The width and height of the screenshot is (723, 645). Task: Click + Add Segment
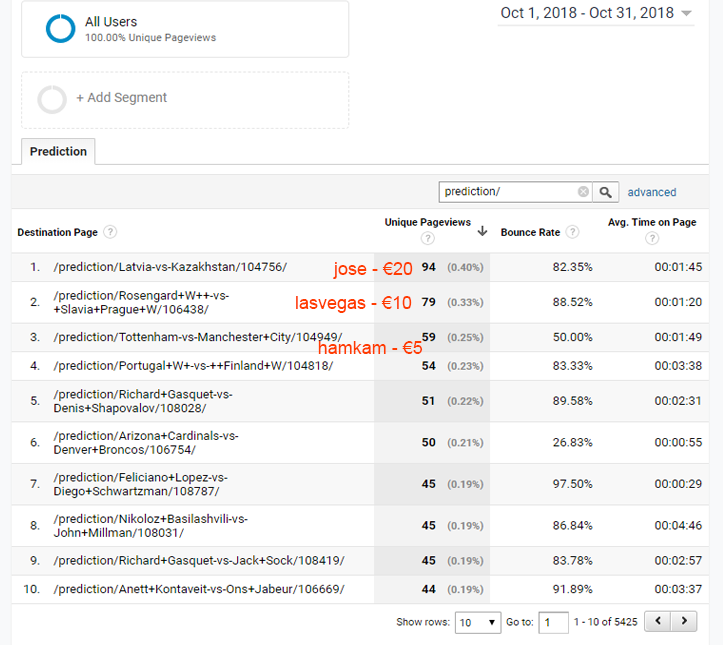[x=121, y=98]
